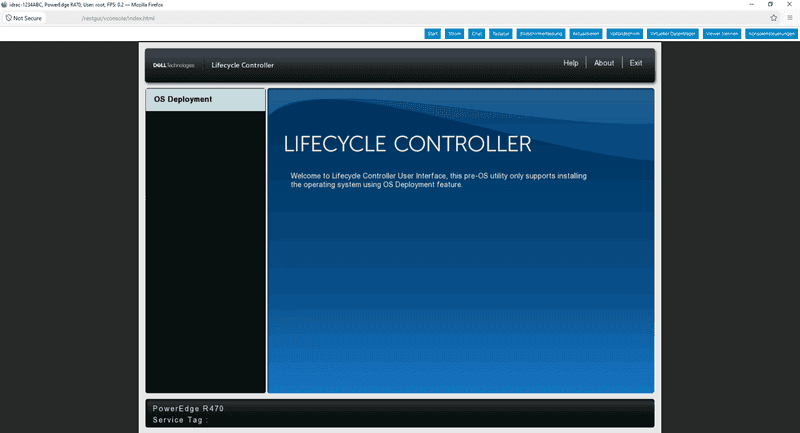800x433 pixels.
Task: Bookmark this page with the star icon
Action: [x=773, y=18]
